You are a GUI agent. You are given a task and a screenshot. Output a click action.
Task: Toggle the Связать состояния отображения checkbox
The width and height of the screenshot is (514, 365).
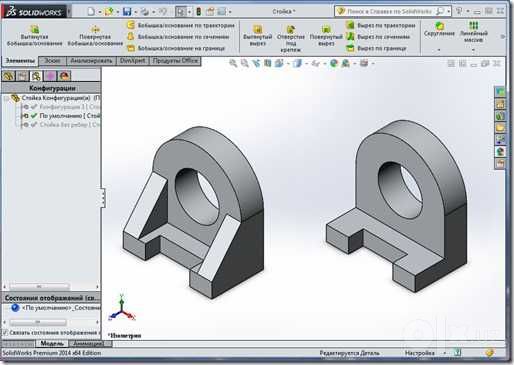click(5, 332)
